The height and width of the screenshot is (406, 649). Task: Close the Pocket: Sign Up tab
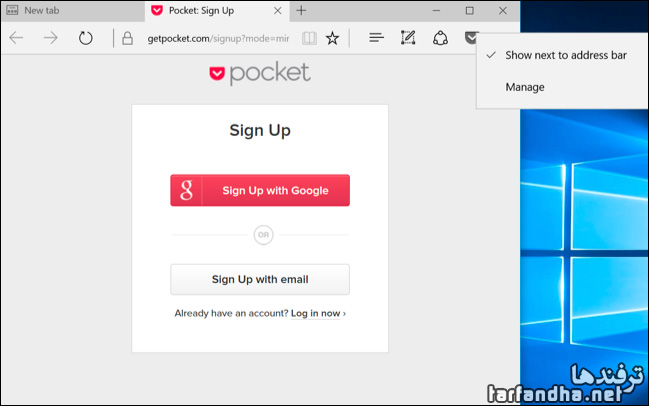(x=278, y=11)
